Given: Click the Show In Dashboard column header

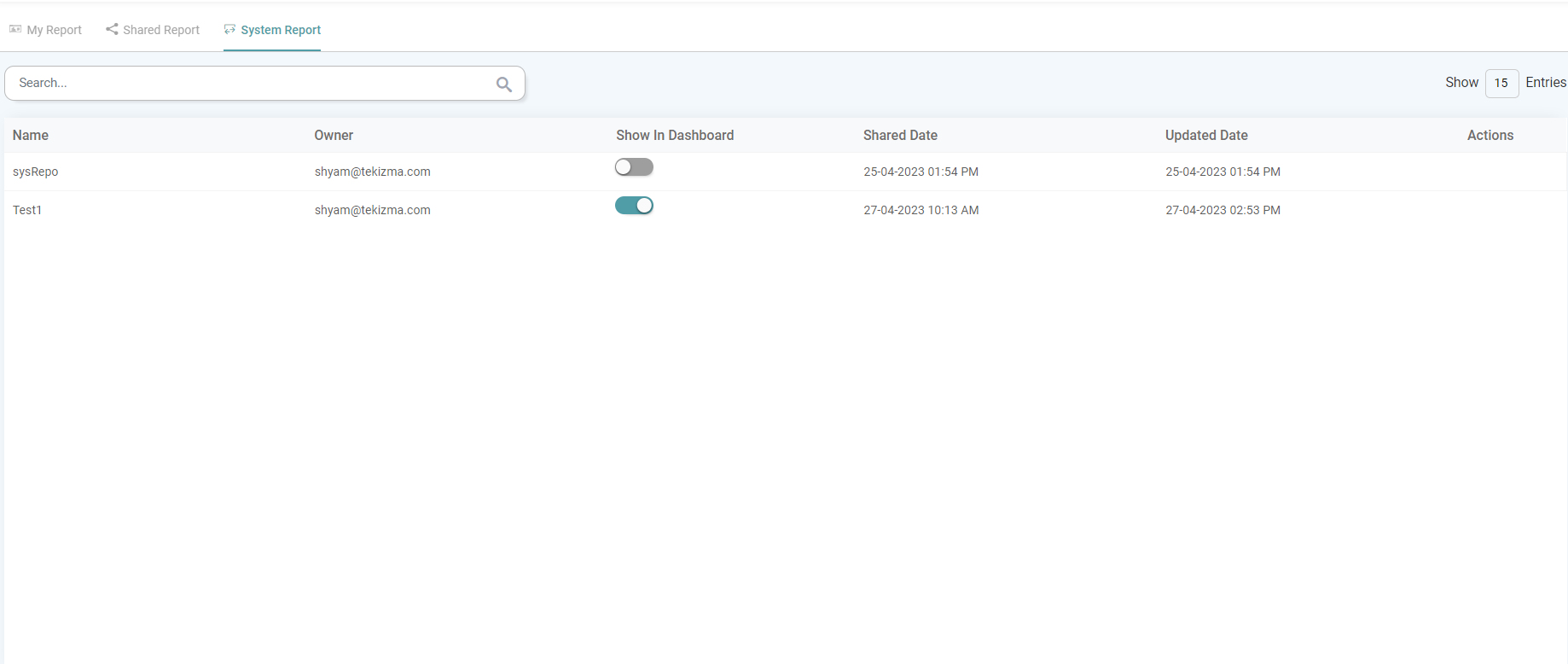Looking at the screenshot, I should (675, 135).
